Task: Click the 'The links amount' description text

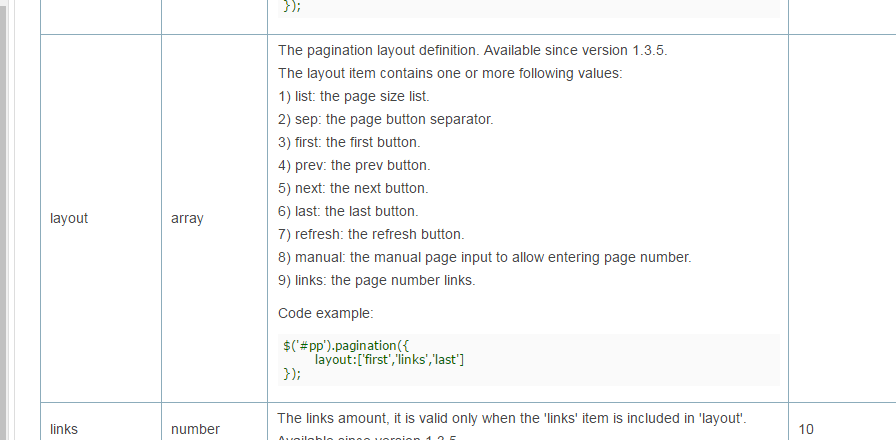Action: (x=511, y=418)
